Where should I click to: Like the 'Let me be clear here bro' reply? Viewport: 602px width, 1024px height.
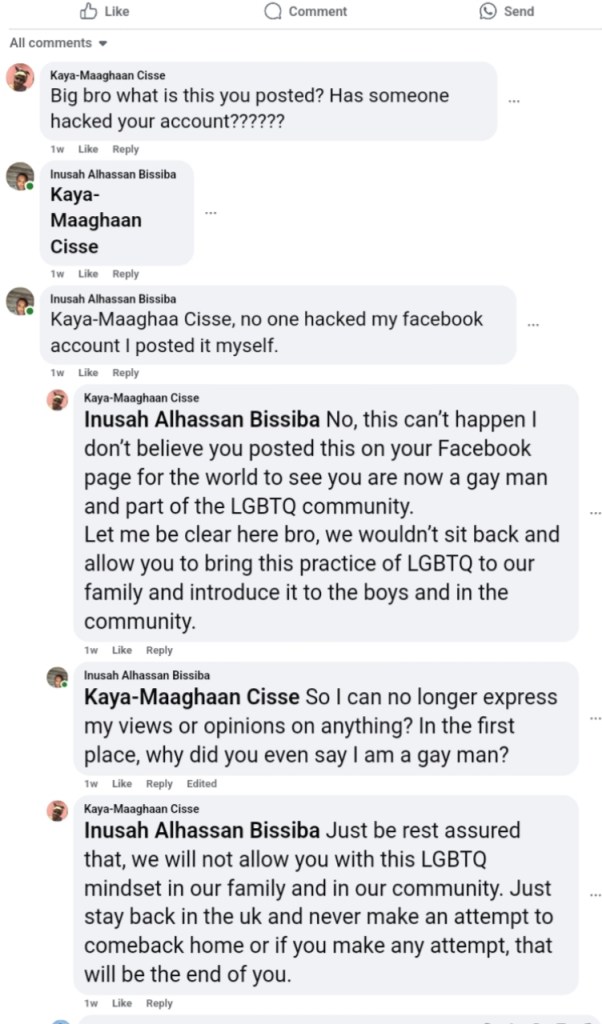point(122,650)
